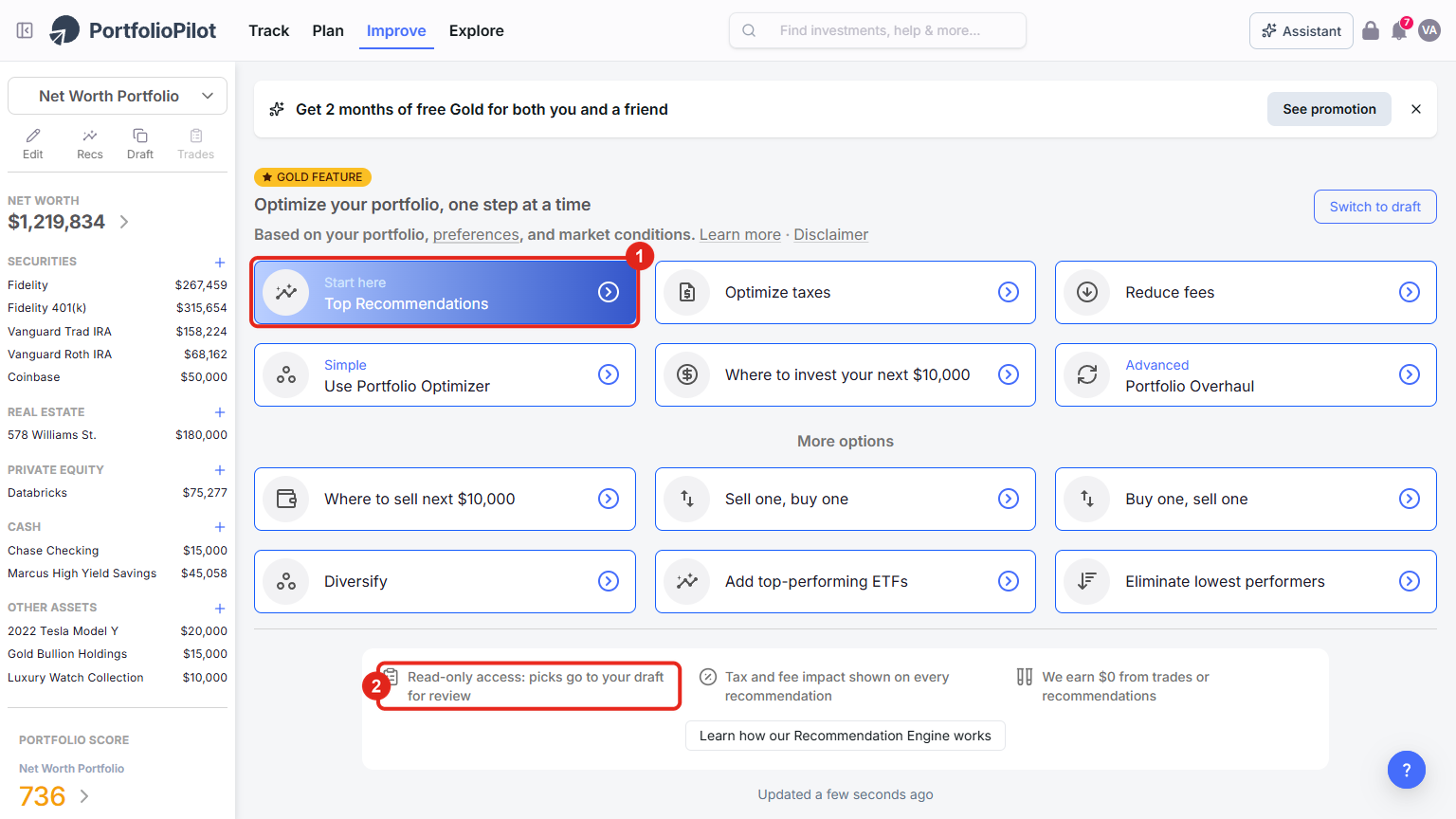Open the Draft icon in sidebar
The width and height of the screenshot is (1456, 819).
click(x=140, y=144)
